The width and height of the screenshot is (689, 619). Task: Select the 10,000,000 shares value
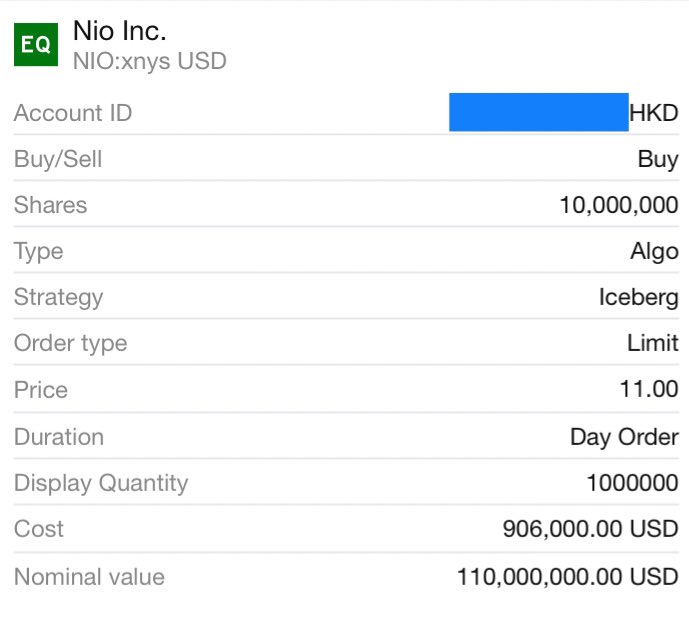619,205
